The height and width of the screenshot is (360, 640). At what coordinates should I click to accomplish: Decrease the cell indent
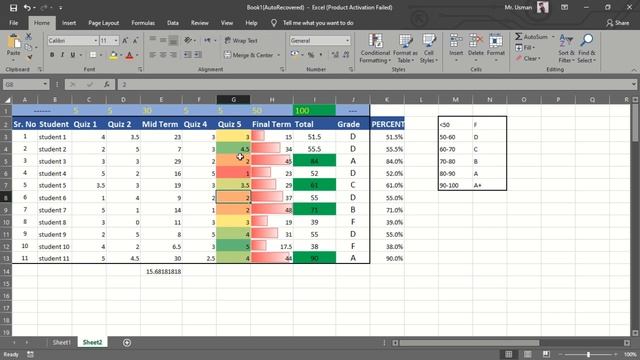[x=187, y=55]
